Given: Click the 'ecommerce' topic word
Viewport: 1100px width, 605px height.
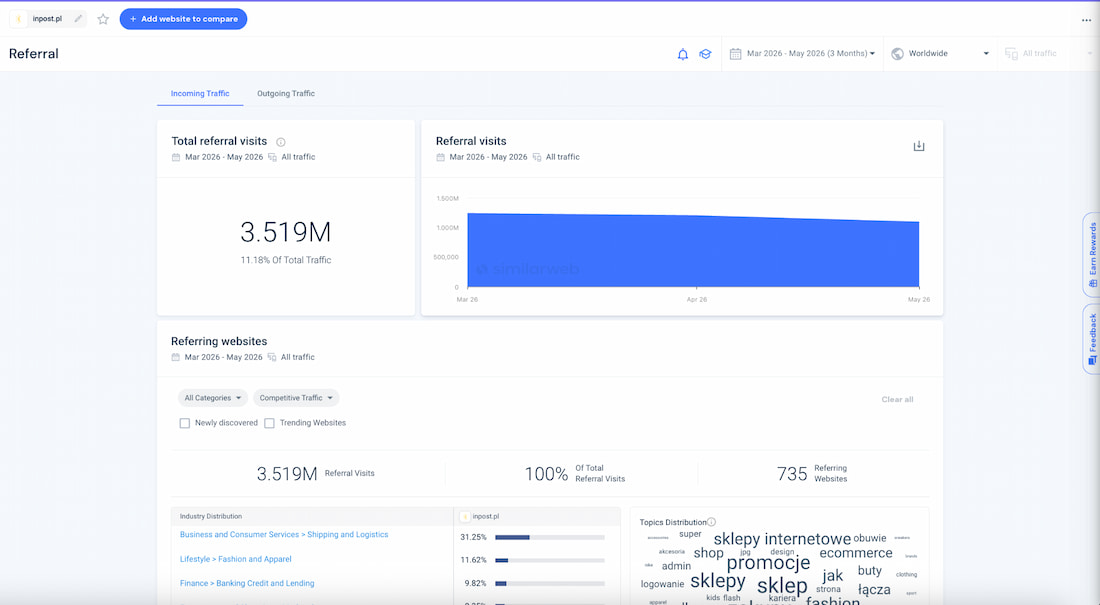Looking at the screenshot, I should (856, 553).
